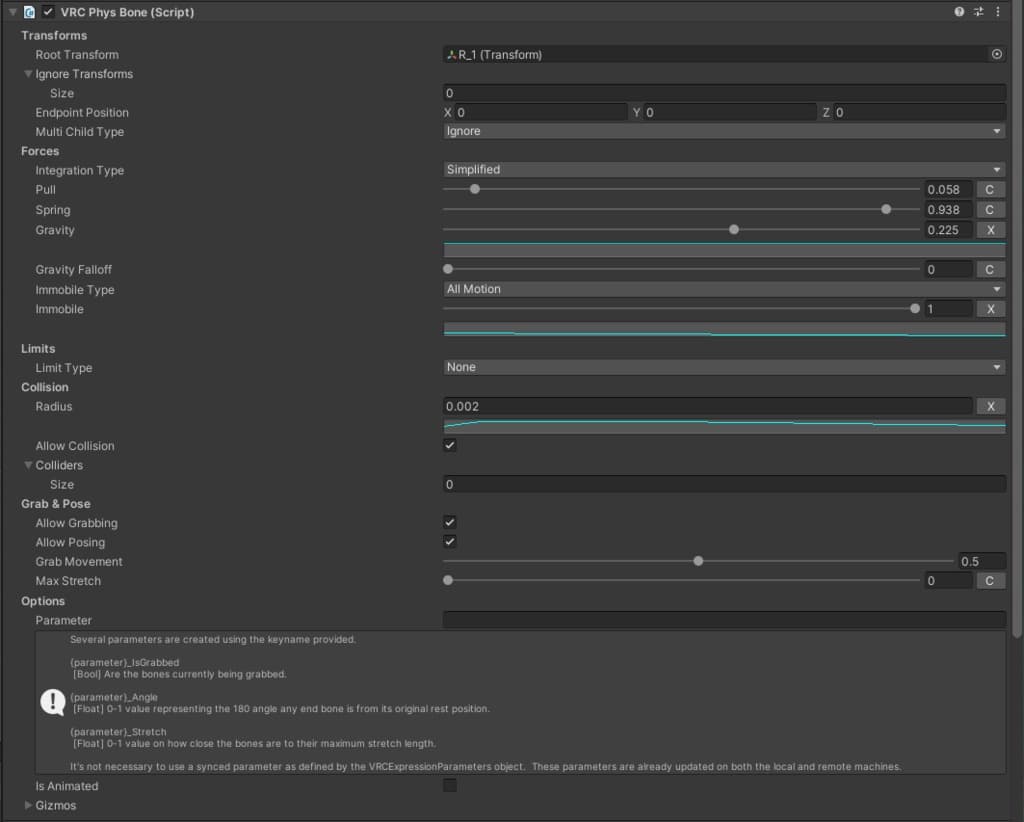Uncheck Allow Collision

coord(450,445)
